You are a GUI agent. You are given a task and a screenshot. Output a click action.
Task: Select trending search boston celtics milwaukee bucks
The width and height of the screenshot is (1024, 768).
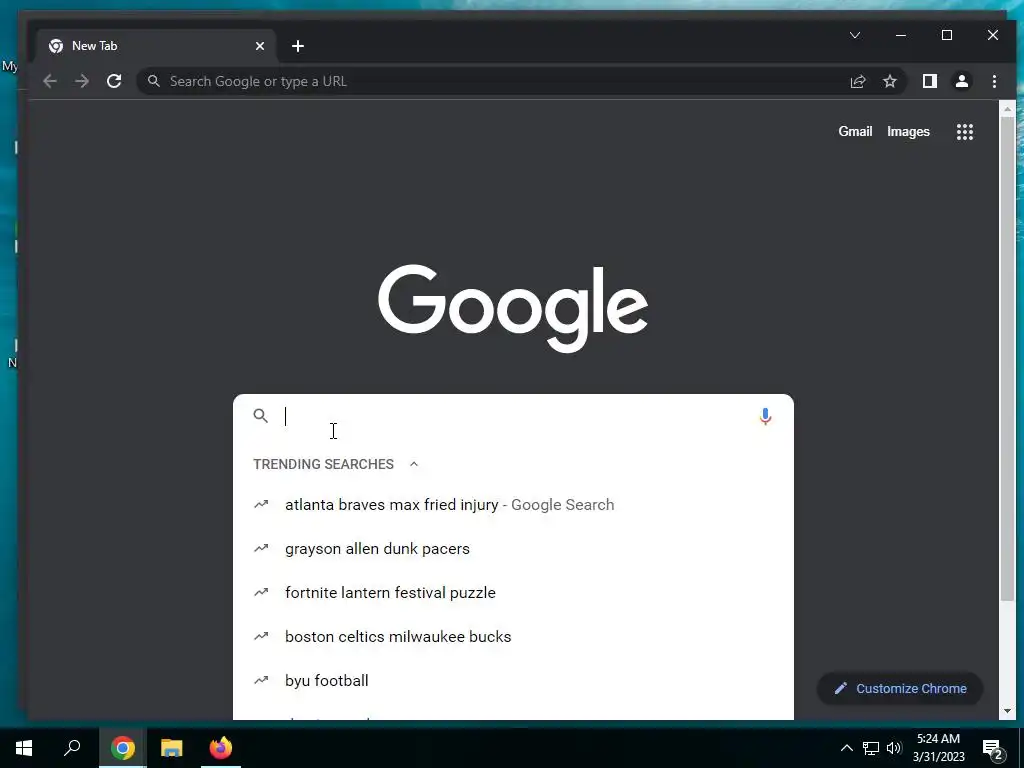click(x=513, y=637)
